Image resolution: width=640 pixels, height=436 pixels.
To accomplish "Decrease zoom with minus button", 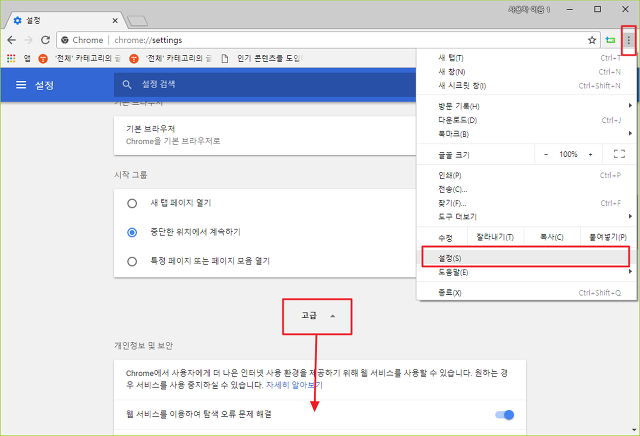I will coord(546,154).
